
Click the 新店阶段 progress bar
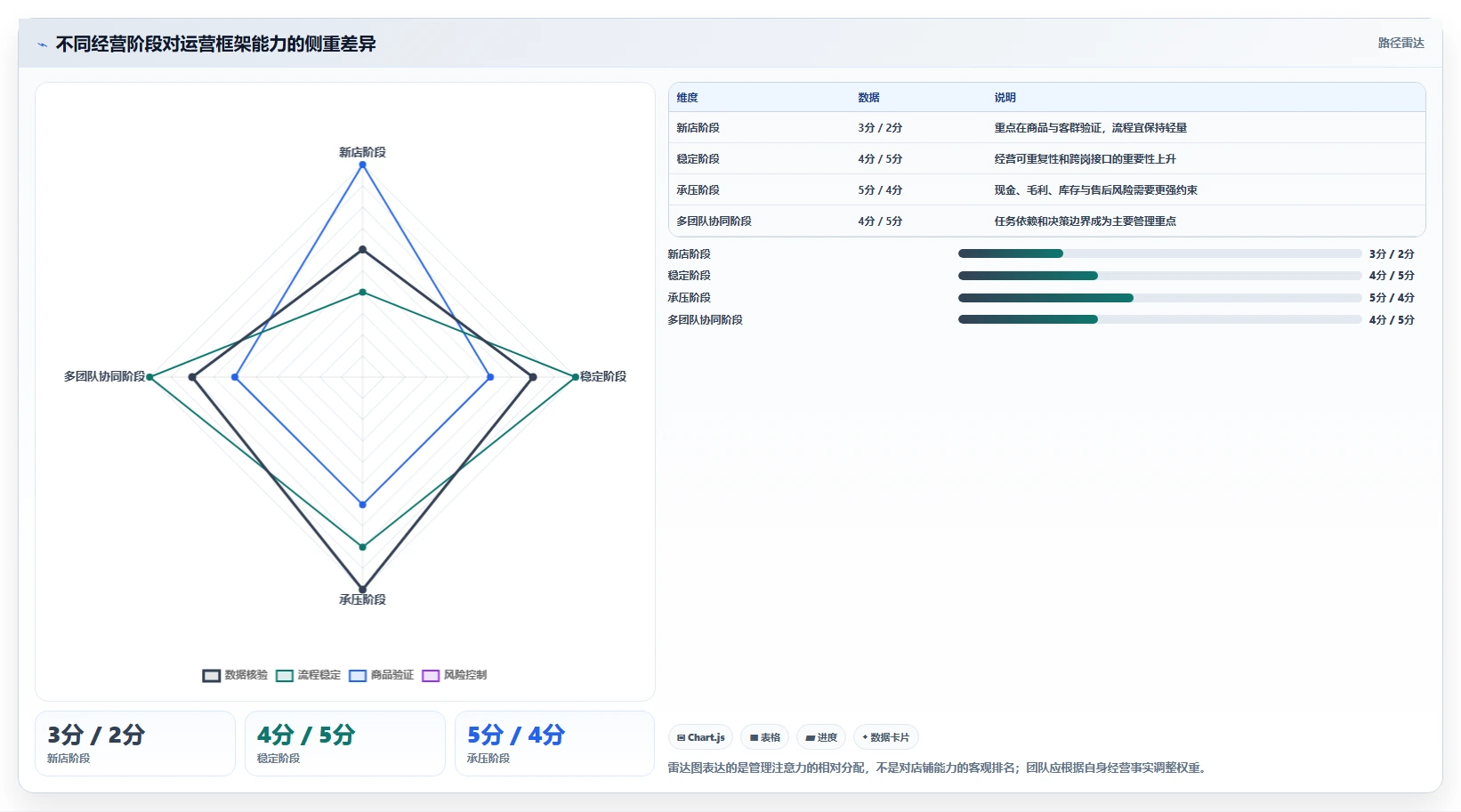1159,253
